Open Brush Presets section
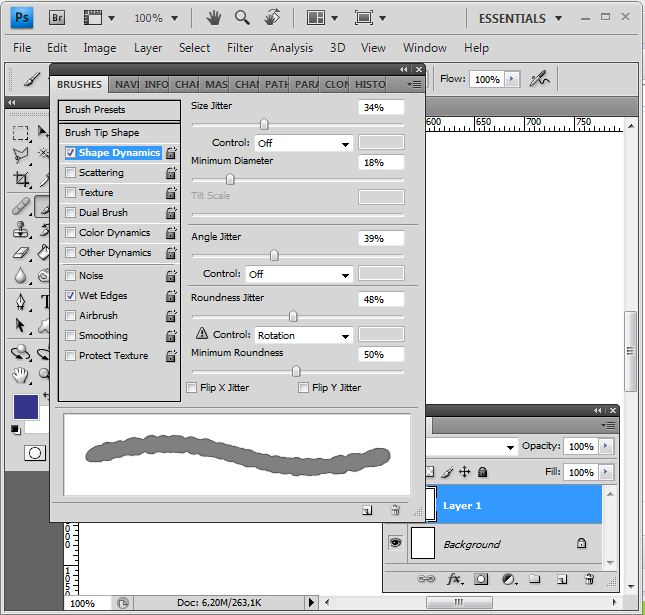Screen dimensions: 645x615 [119, 110]
